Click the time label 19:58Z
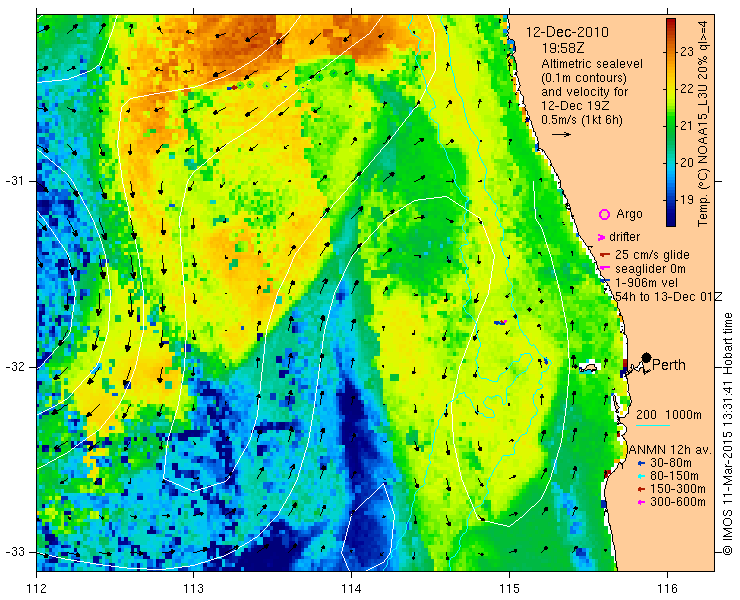This screenshot has height=600, width=740. click(x=562, y=48)
